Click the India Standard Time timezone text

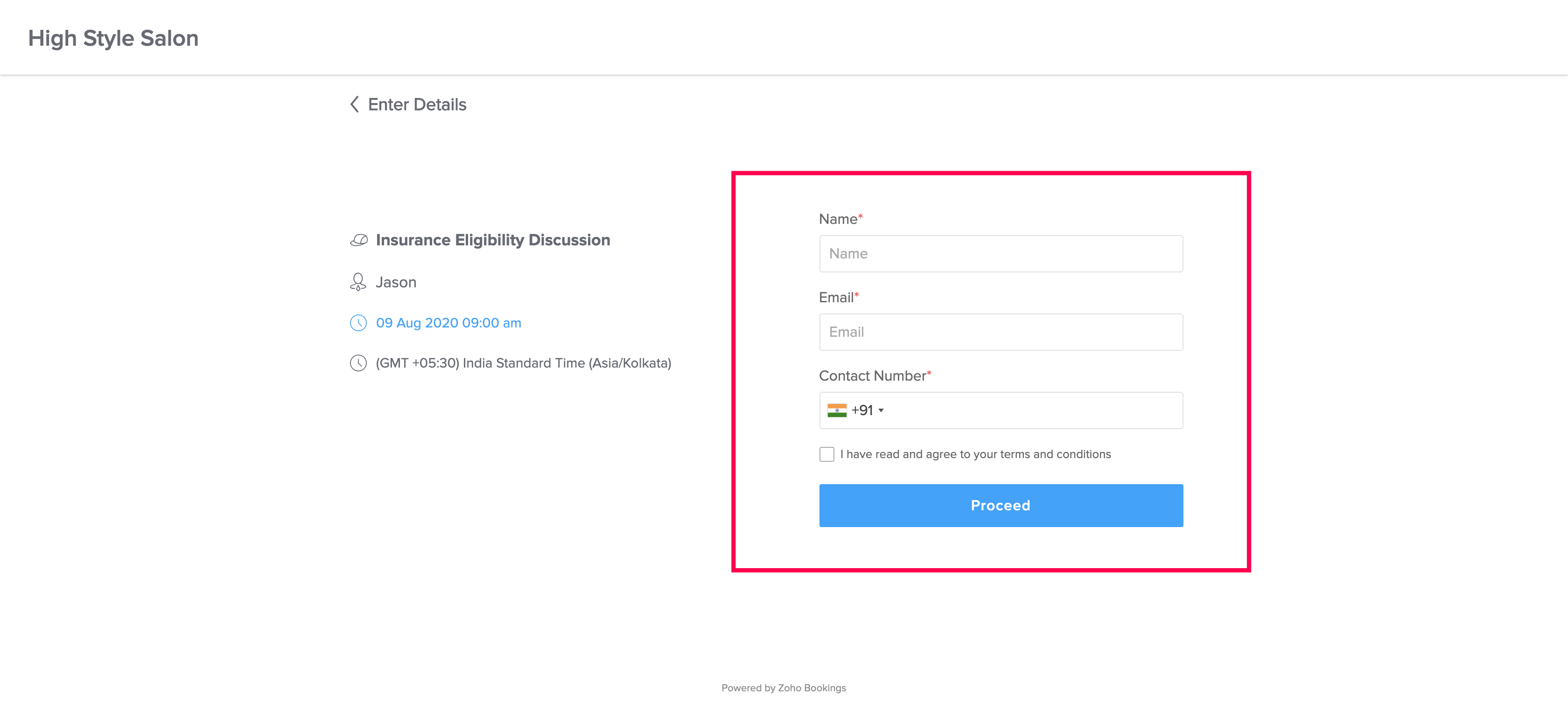[523, 363]
